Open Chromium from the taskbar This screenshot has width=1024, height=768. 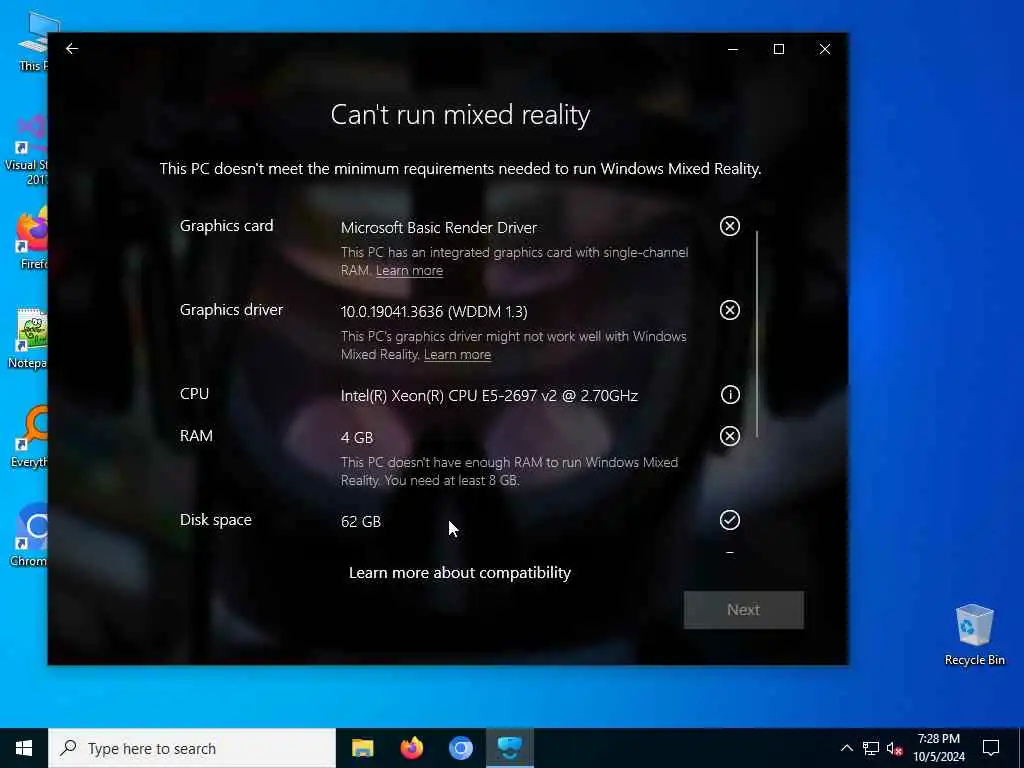pos(461,748)
